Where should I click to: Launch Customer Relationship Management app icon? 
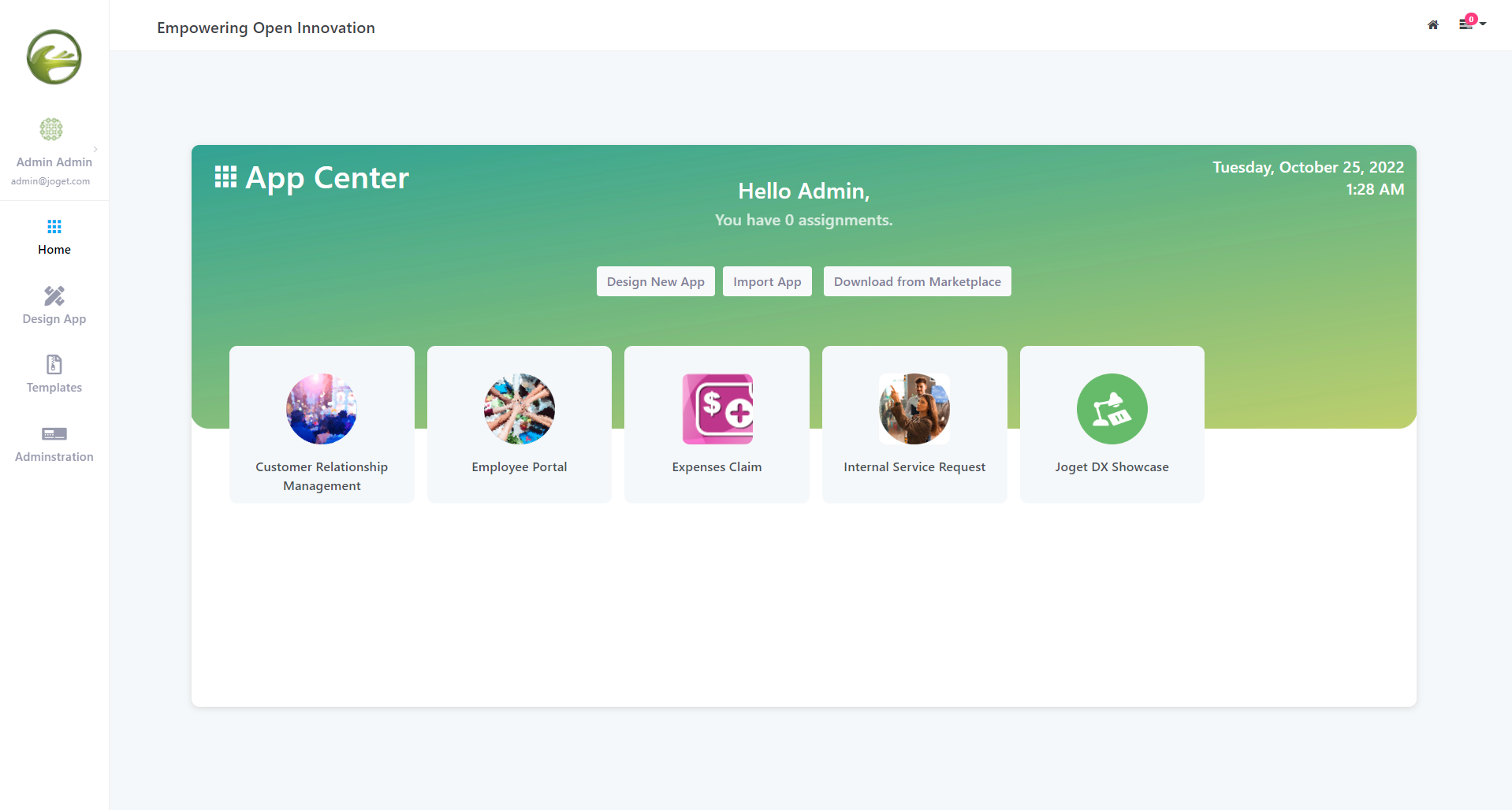coord(322,409)
